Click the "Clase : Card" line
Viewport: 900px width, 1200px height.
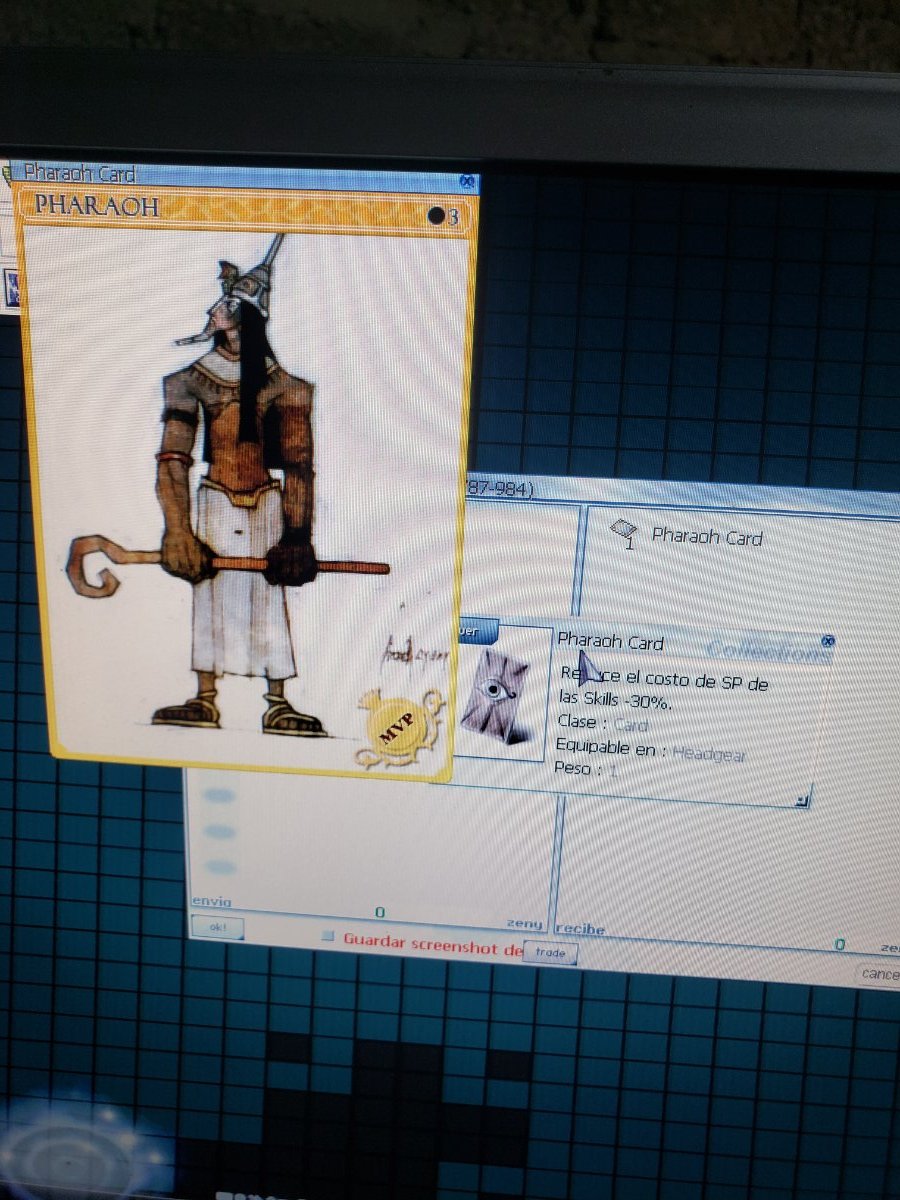(602, 722)
